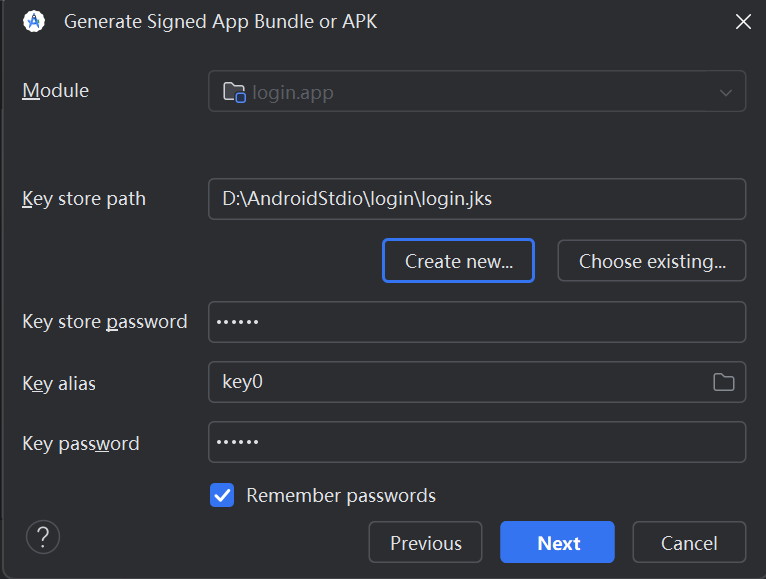Expand the Module dropdown chevron
Viewport: 766px width, 579px height.
coord(726,93)
